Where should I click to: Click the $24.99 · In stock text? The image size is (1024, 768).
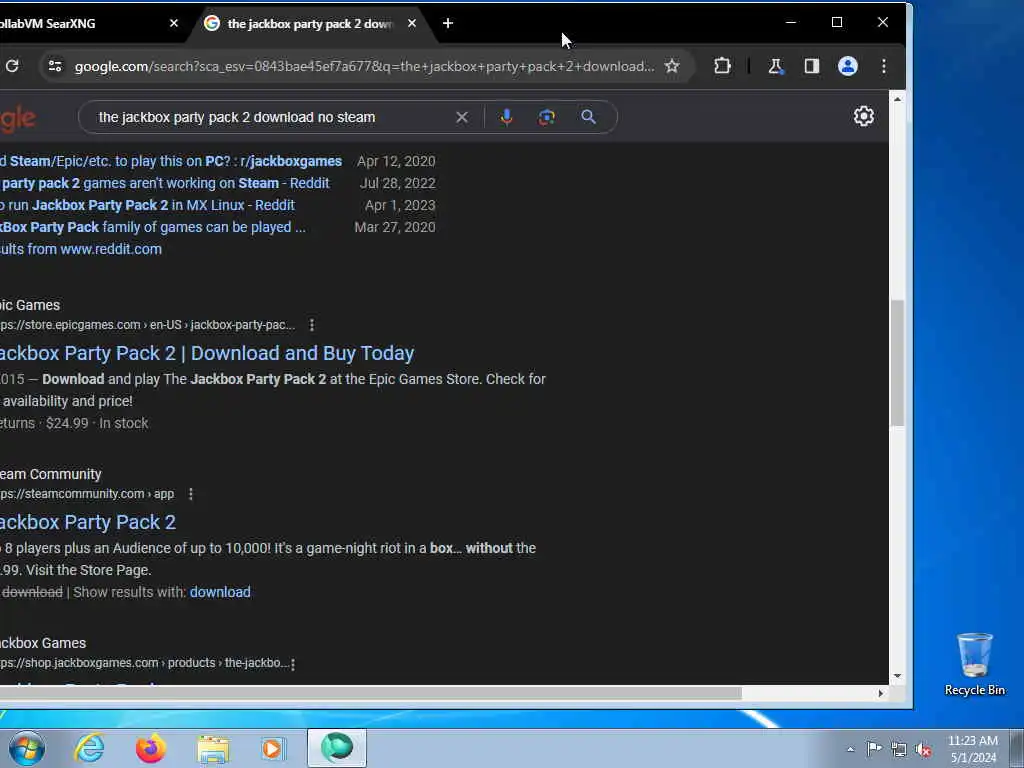(x=97, y=423)
